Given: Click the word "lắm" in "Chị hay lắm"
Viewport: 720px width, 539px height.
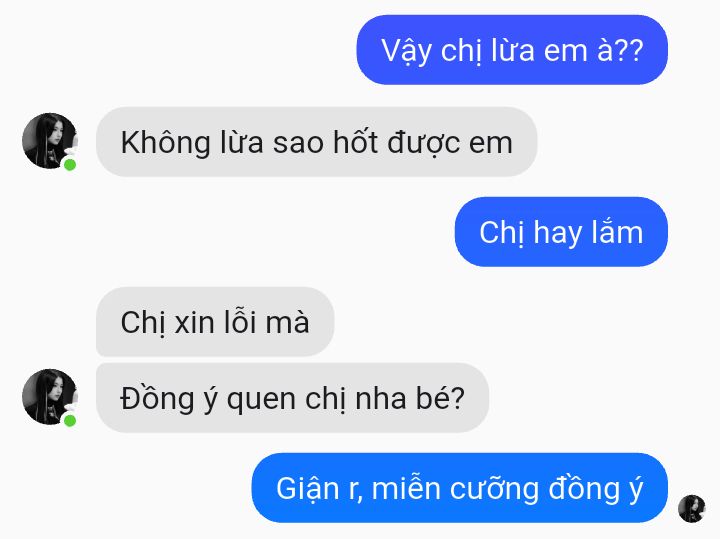Looking at the screenshot, I should pos(617,231).
